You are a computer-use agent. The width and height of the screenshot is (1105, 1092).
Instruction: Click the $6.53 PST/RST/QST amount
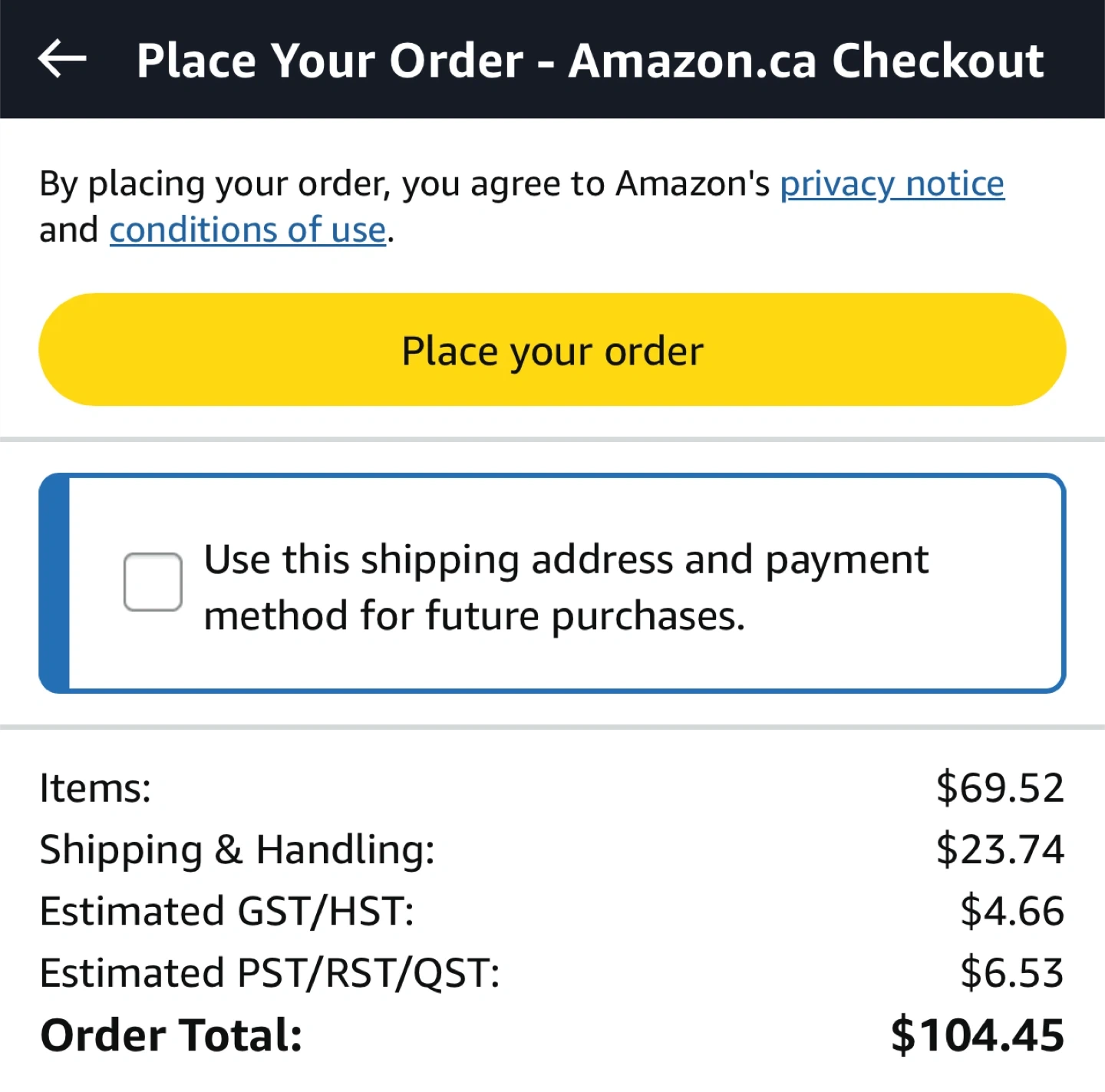(x=1011, y=973)
